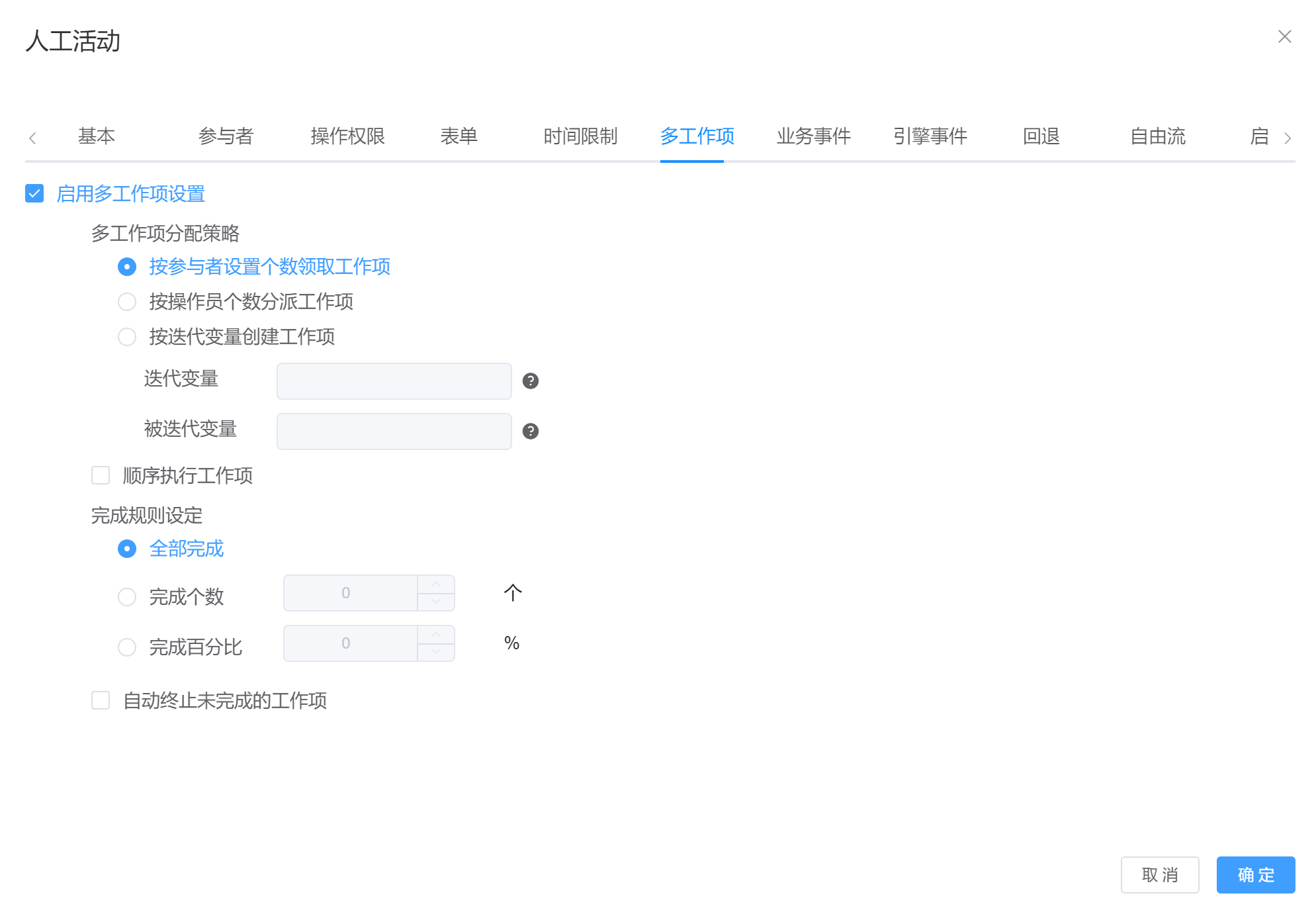Select 按操作员个数分派工作项 radio button
The height and width of the screenshot is (916, 1316).
(127, 302)
